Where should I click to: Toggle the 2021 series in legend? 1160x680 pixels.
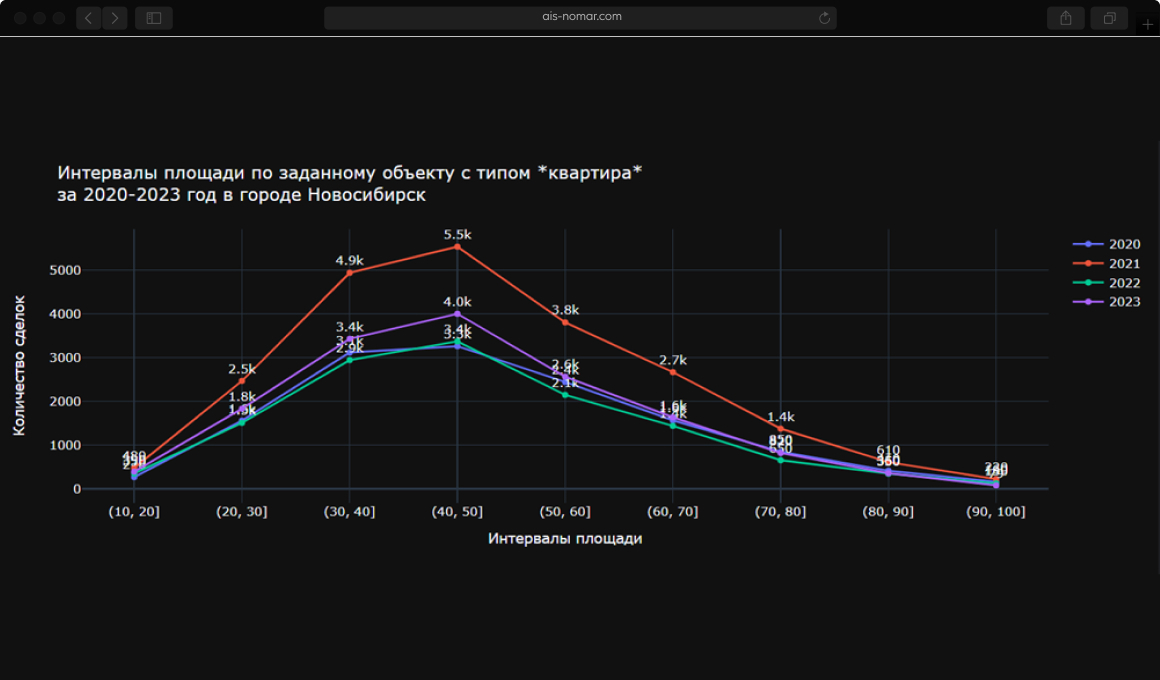point(1106,263)
